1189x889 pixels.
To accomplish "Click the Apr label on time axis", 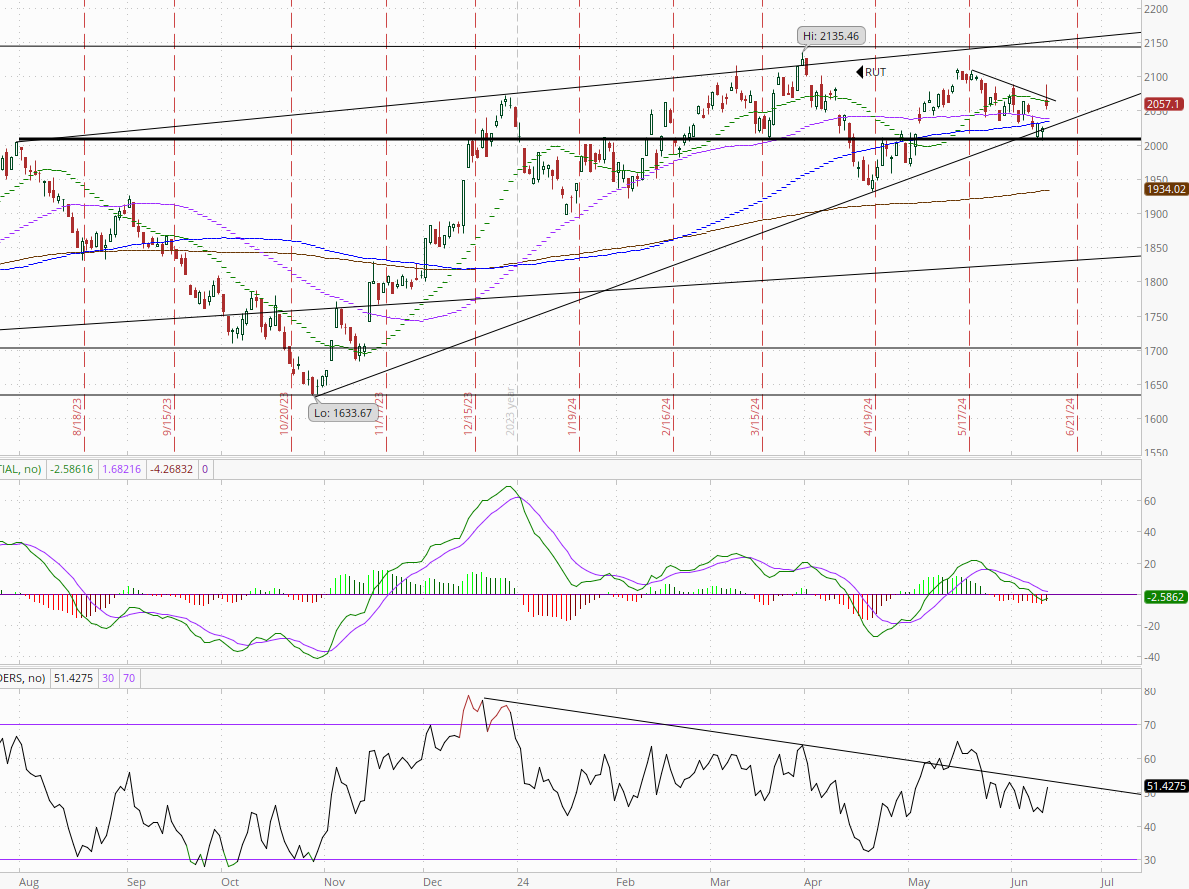I will (813, 882).
